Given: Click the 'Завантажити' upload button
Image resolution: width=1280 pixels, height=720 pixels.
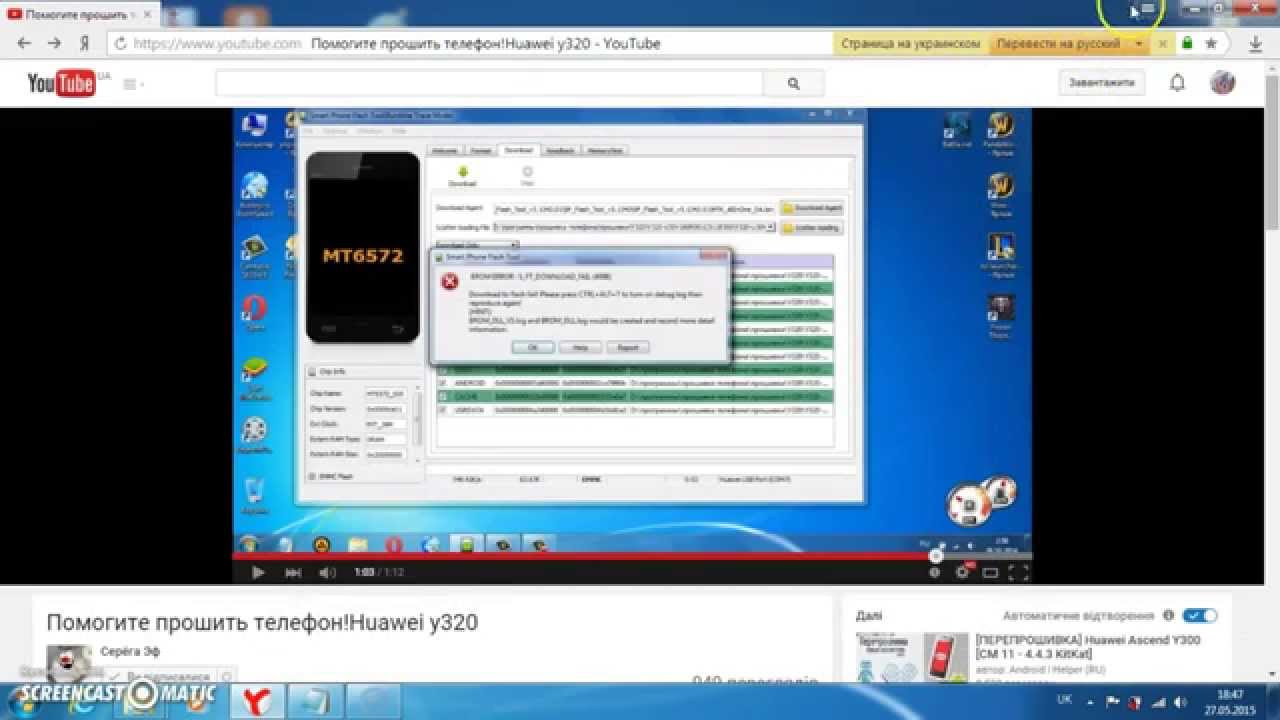Looking at the screenshot, I should 1102,83.
